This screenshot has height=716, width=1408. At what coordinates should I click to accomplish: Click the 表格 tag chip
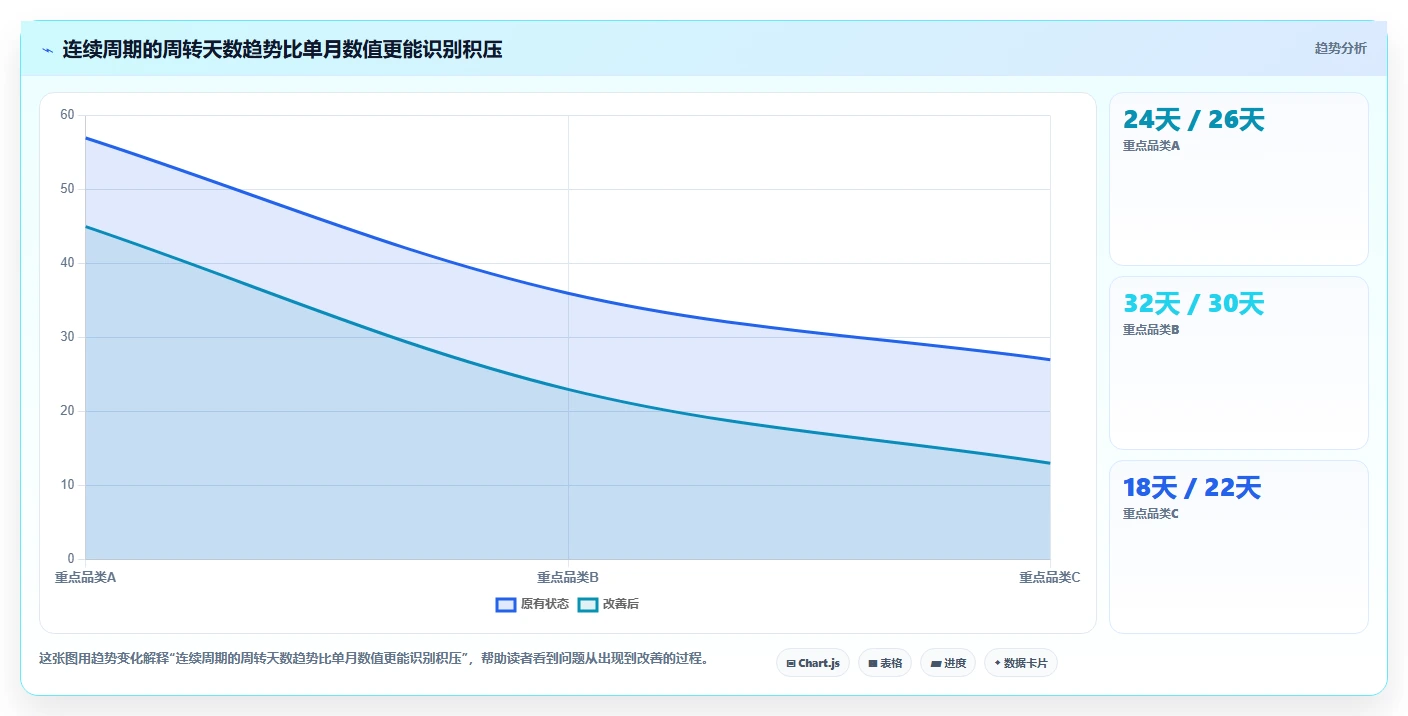pos(885,663)
